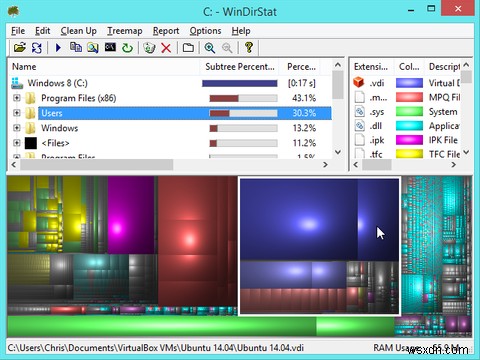Viewport: 480px width, 360px height.
Task: Click Delete to Recycle Bin icon
Action: click(149, 48)
